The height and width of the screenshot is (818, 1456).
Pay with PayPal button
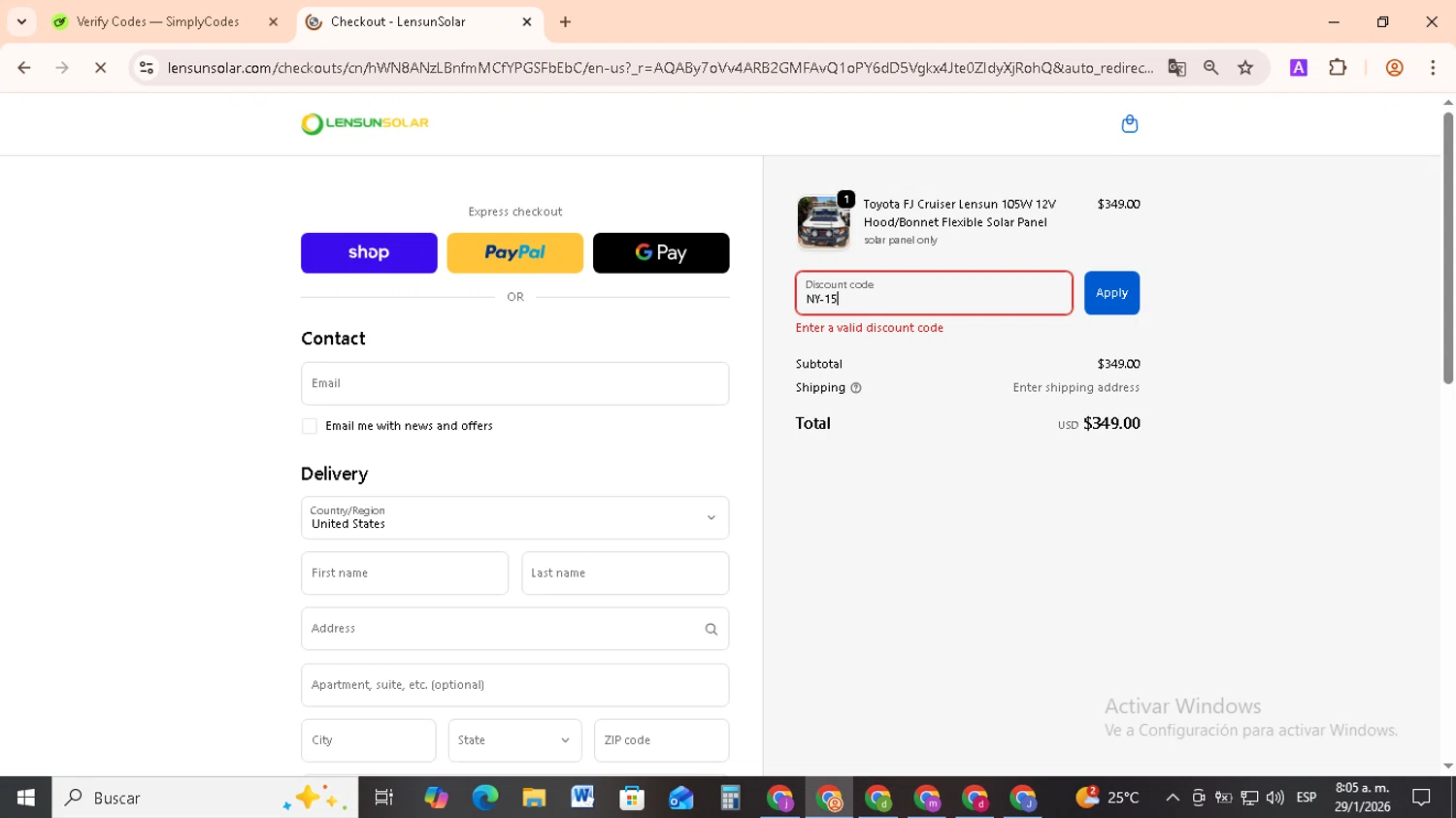click(x=515, y=253)
